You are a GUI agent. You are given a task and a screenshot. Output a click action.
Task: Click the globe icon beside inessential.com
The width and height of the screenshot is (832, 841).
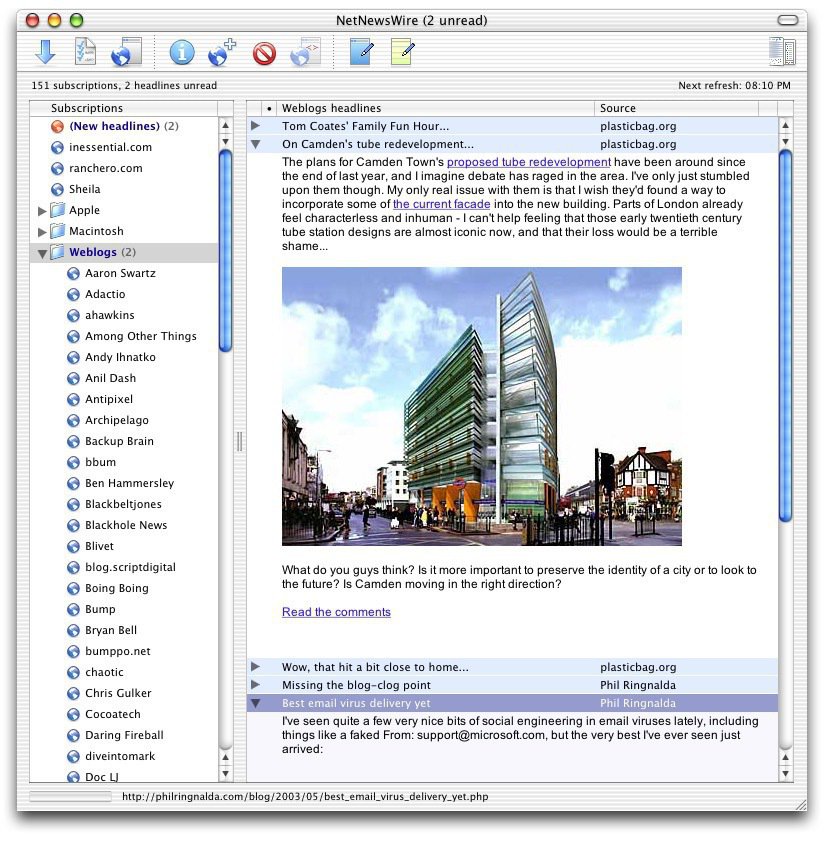[x=57, y=147]
